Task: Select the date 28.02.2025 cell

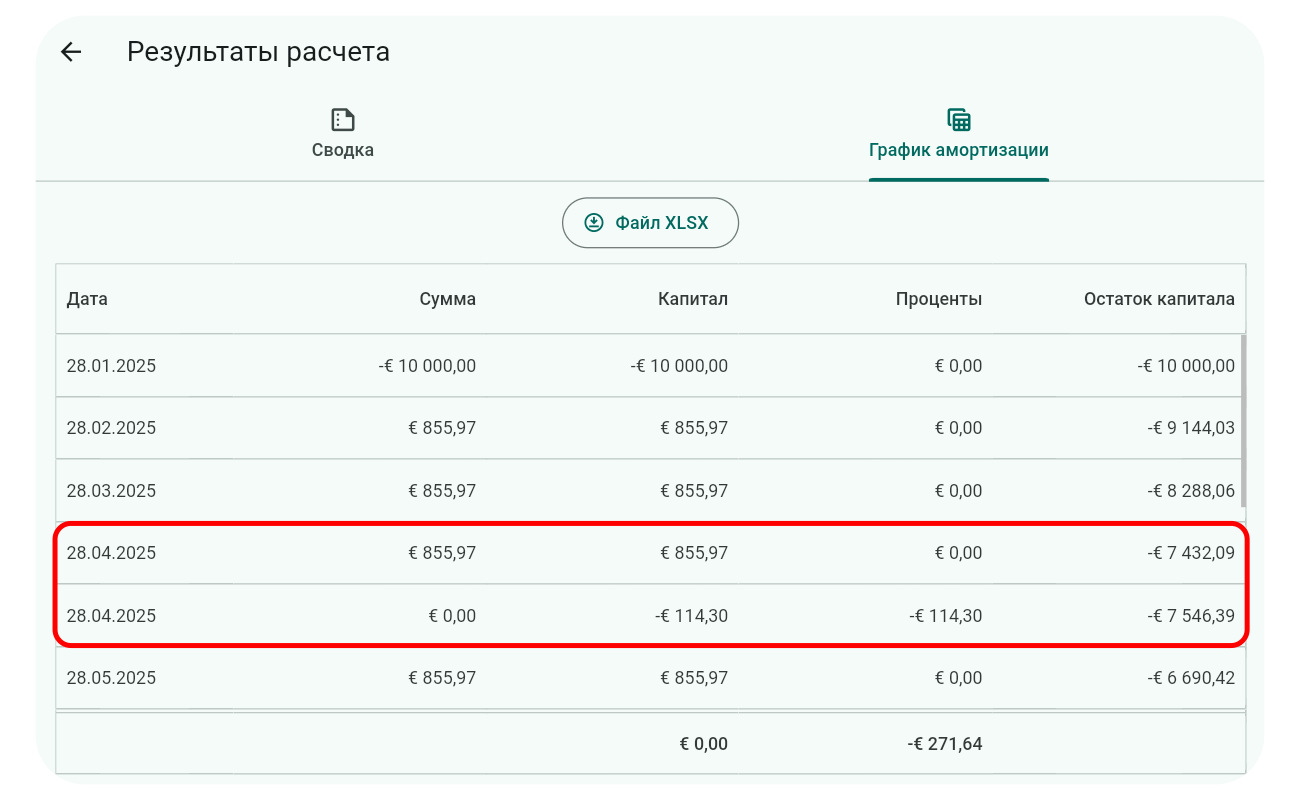Action: point(111,428)
